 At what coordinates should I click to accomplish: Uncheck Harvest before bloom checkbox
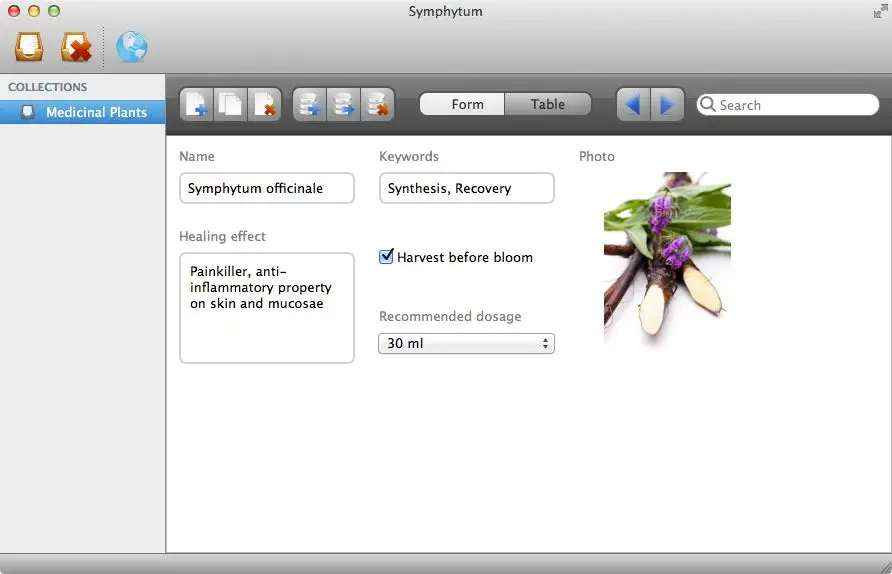(386, 257)
